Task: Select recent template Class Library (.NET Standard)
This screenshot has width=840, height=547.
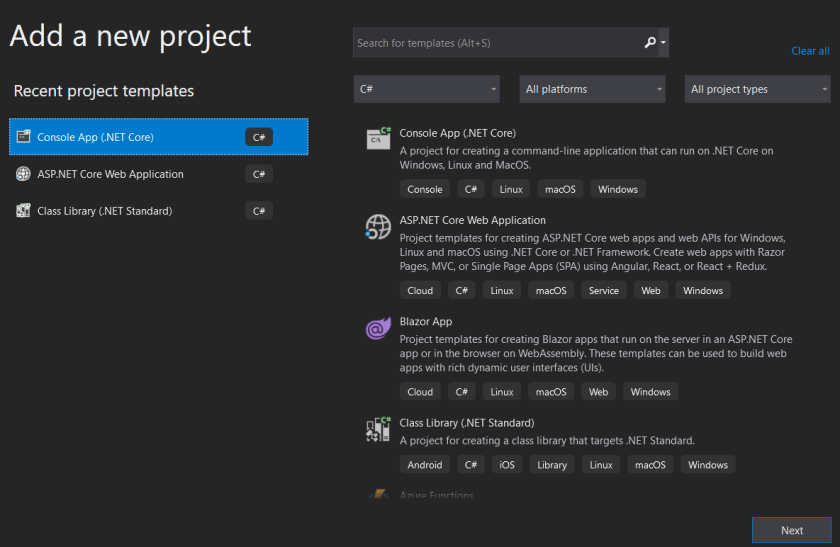Action: [159, 211]
